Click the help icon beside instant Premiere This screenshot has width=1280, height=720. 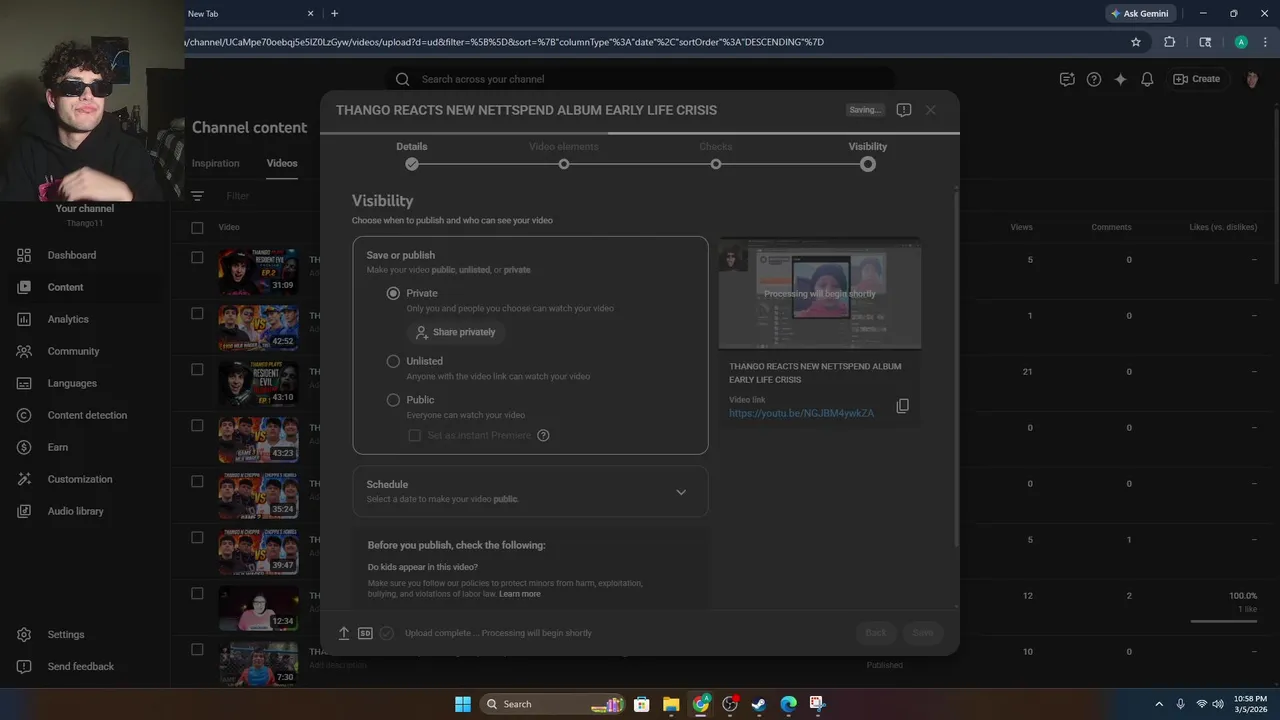point(543,435)
